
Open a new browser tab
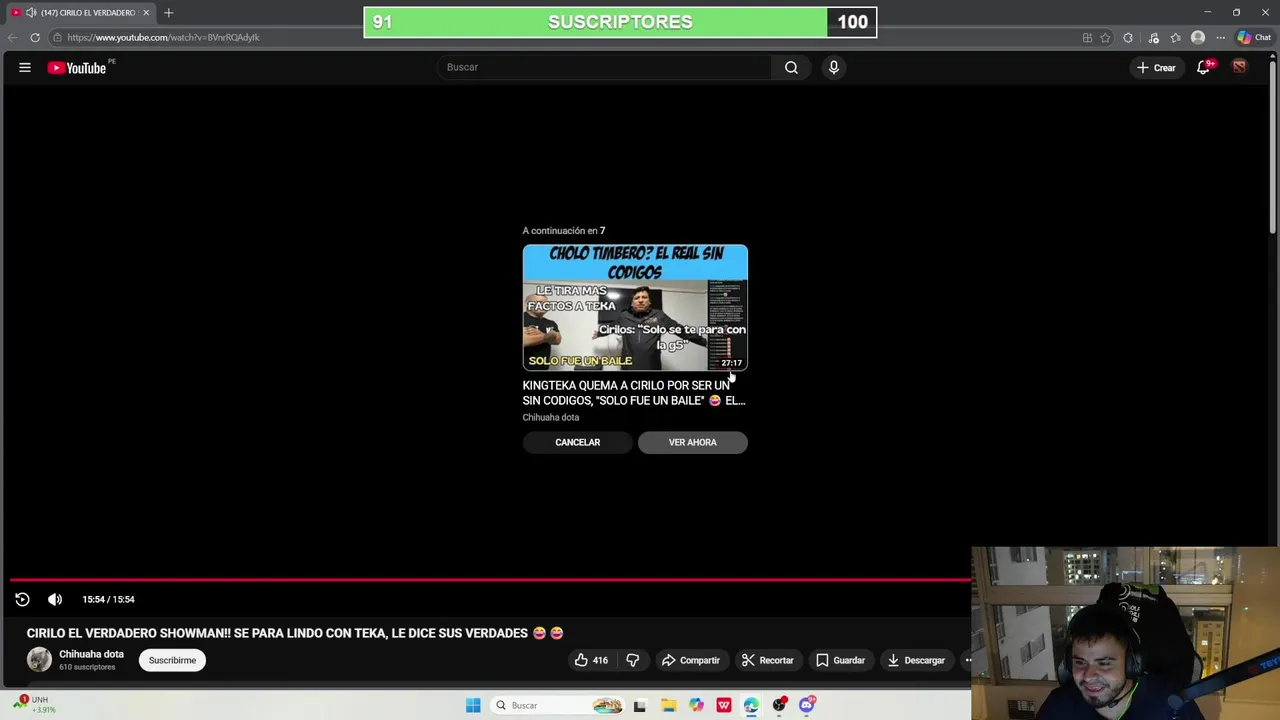[x=168, y=13]
